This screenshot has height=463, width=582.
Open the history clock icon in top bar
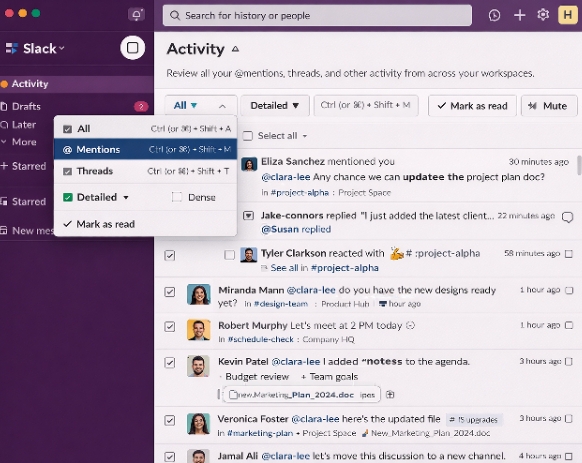pos(494,15)
